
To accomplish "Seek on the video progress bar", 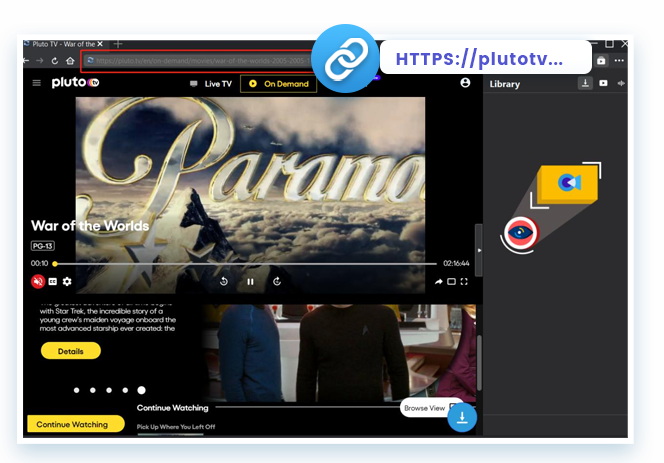I will click(x=246, y=263).
